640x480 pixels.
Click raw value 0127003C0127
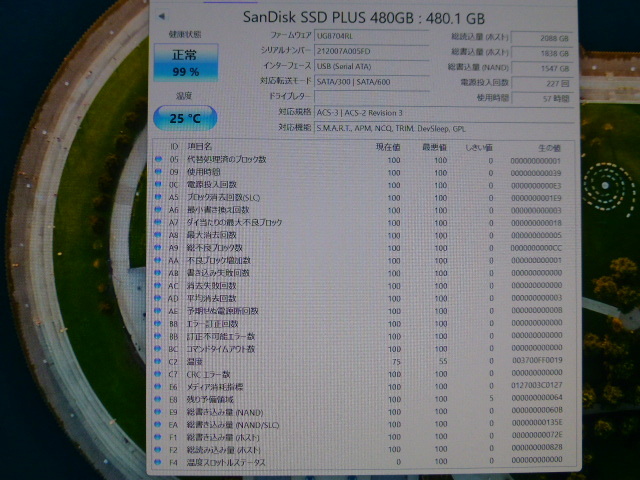[x=537, y=385]
